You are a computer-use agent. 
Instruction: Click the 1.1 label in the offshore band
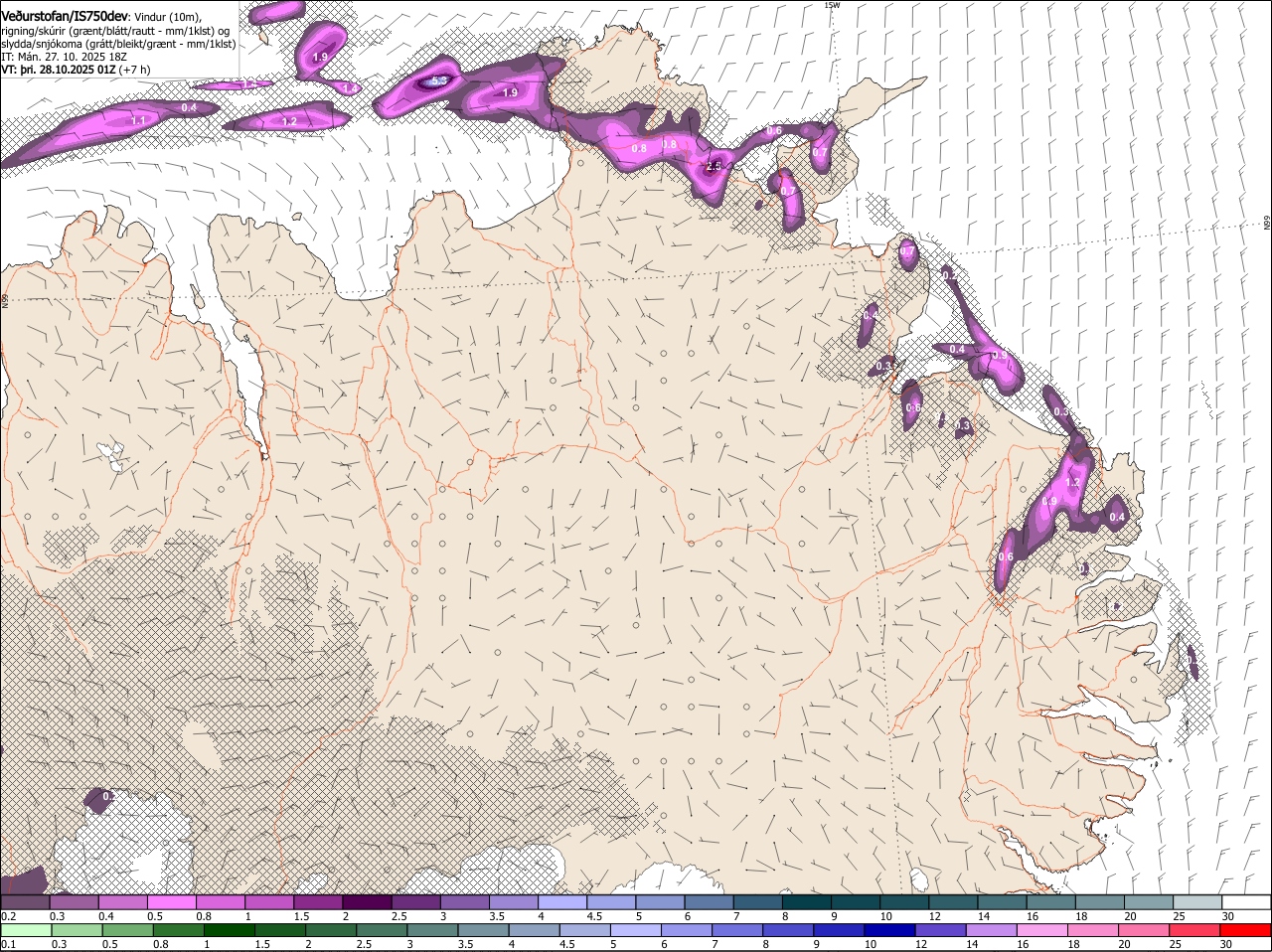pos(139,120)
